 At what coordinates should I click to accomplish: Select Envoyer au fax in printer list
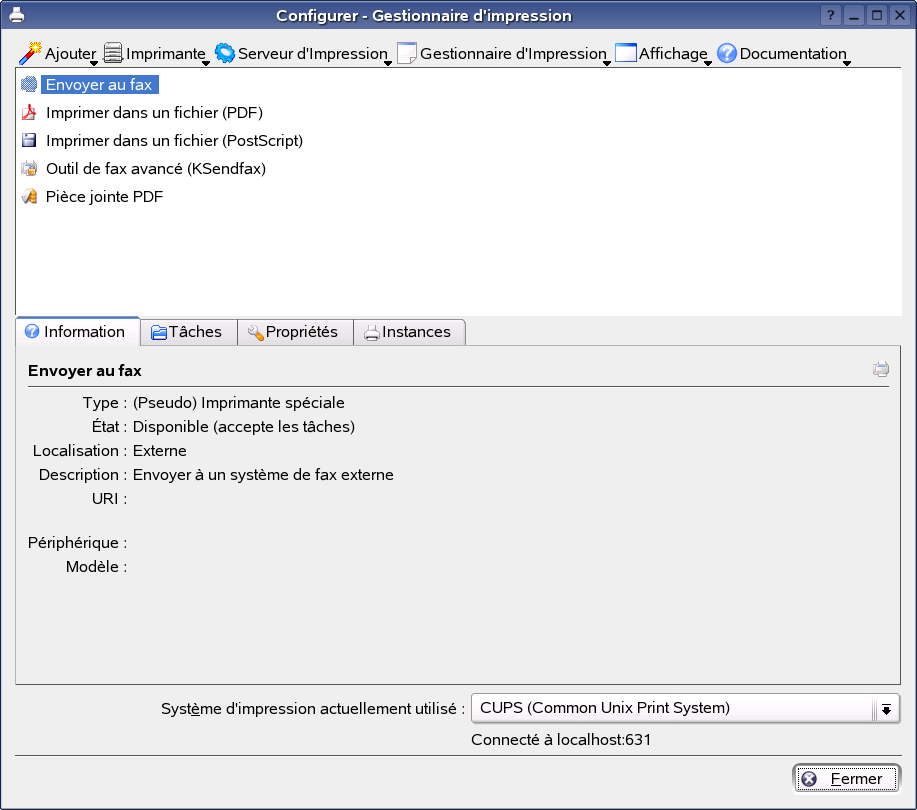[99, 84]
